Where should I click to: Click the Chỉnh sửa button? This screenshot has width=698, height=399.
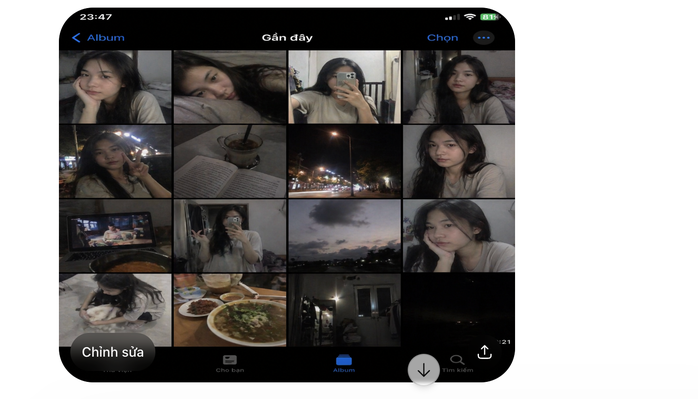pyautogui.click(x=113, y=352)
